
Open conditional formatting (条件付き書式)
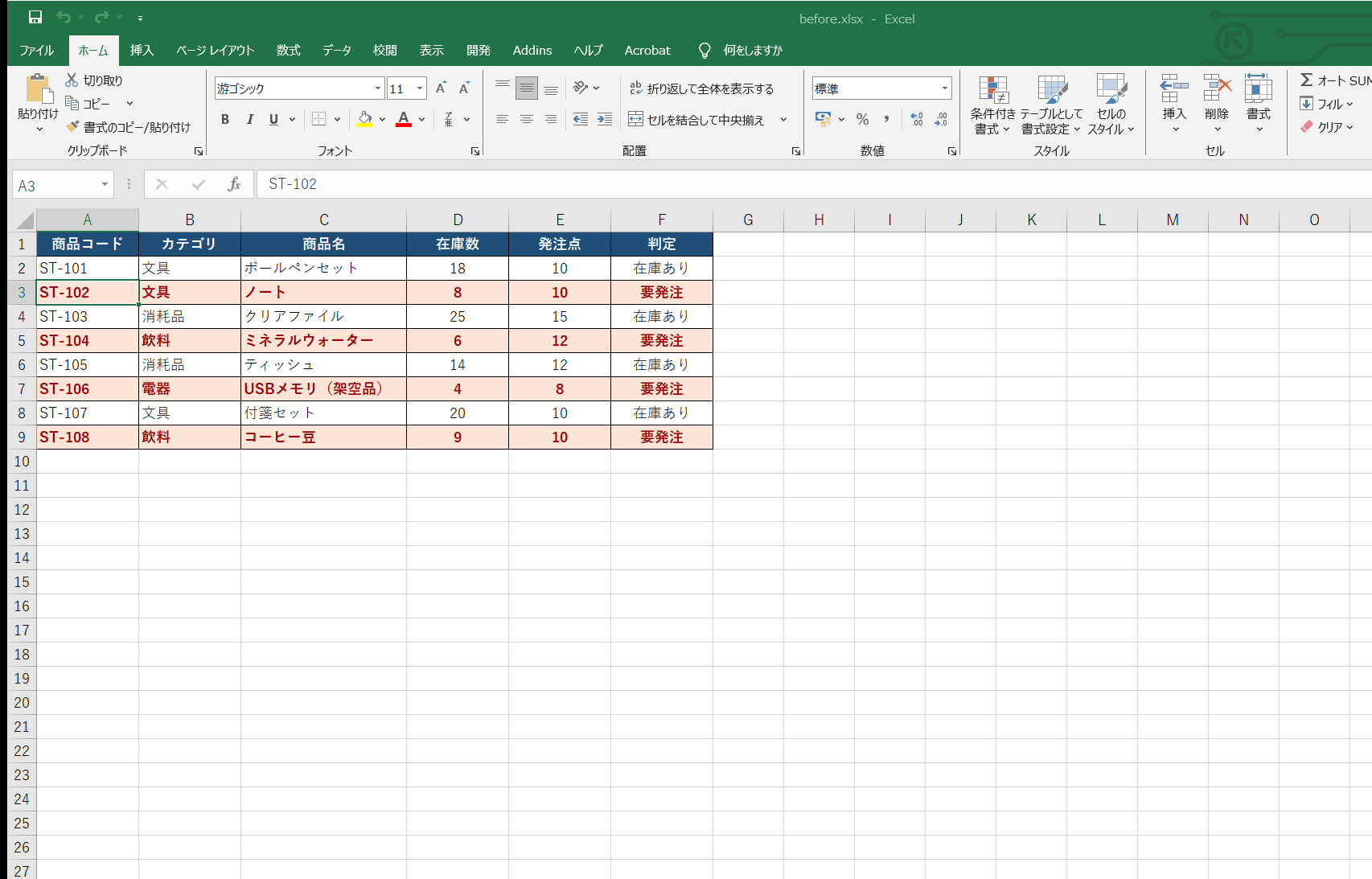[992, 105]
